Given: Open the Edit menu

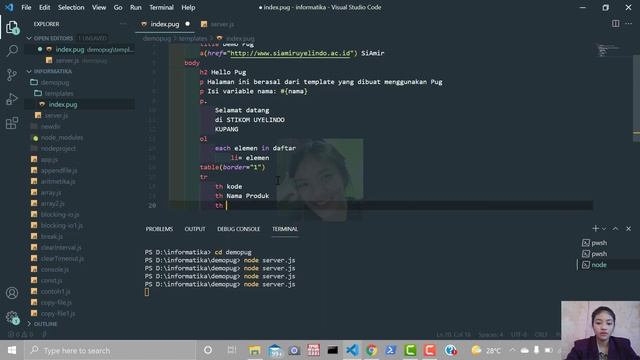Looking at the screenshot, I should (x=44, y=7).
